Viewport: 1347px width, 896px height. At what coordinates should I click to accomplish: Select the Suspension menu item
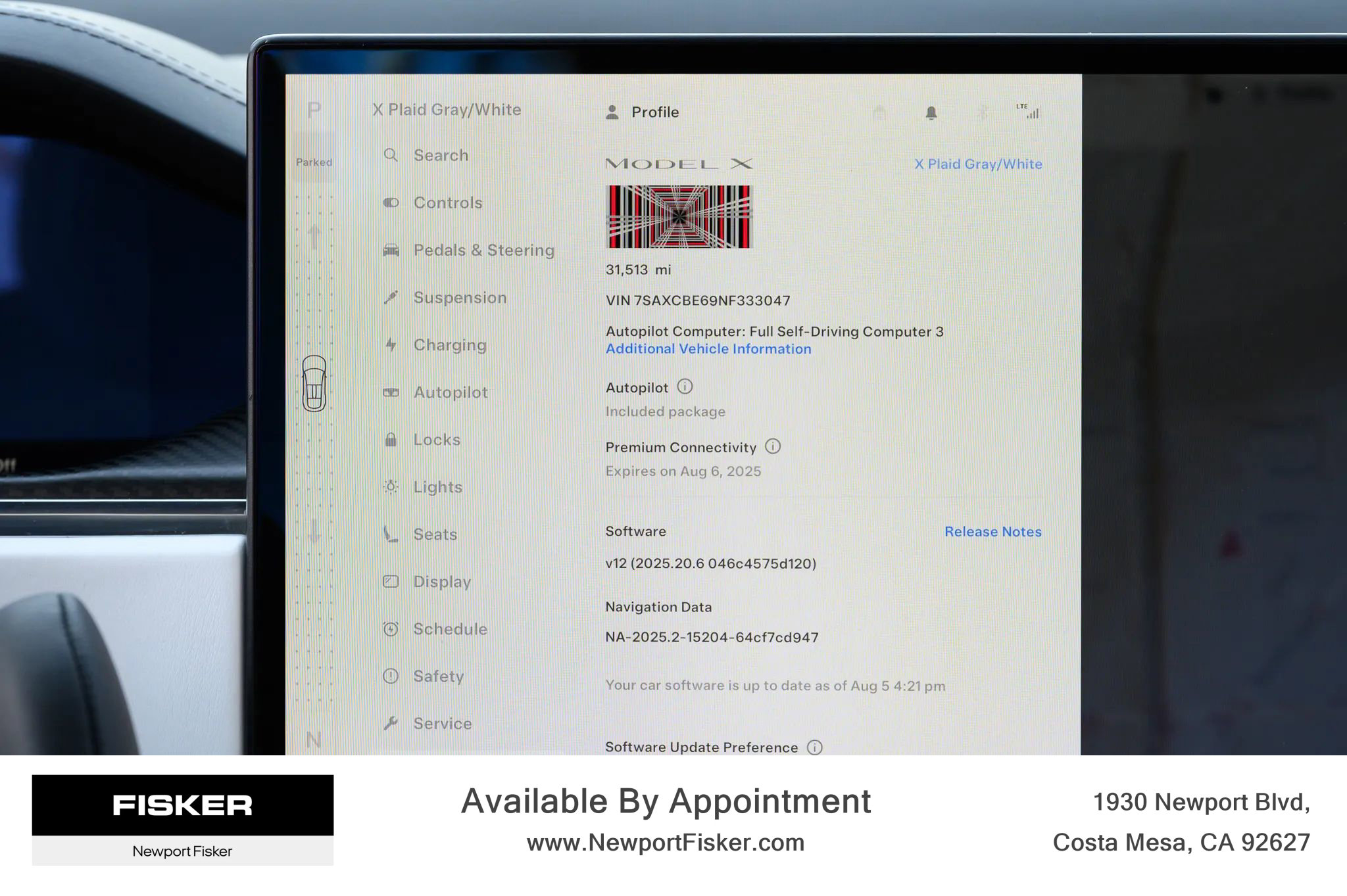(x=460, y=298)
